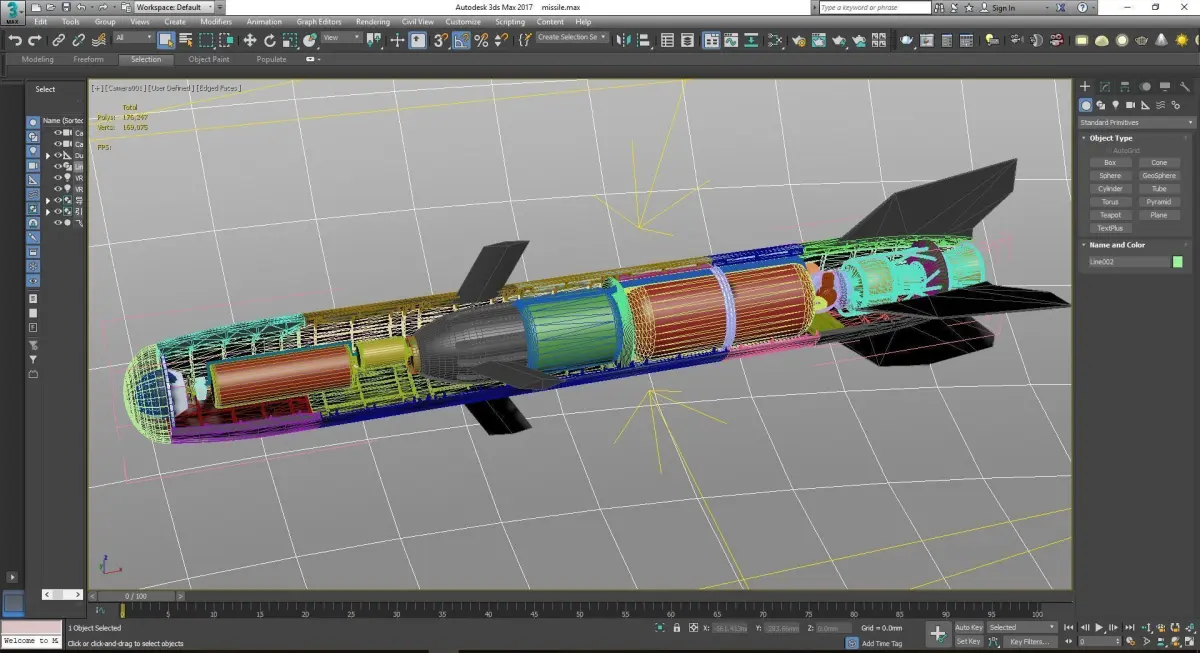Switch Create panel to Cameras category
Screen dimensions: 1200x653
(1131, 105)
